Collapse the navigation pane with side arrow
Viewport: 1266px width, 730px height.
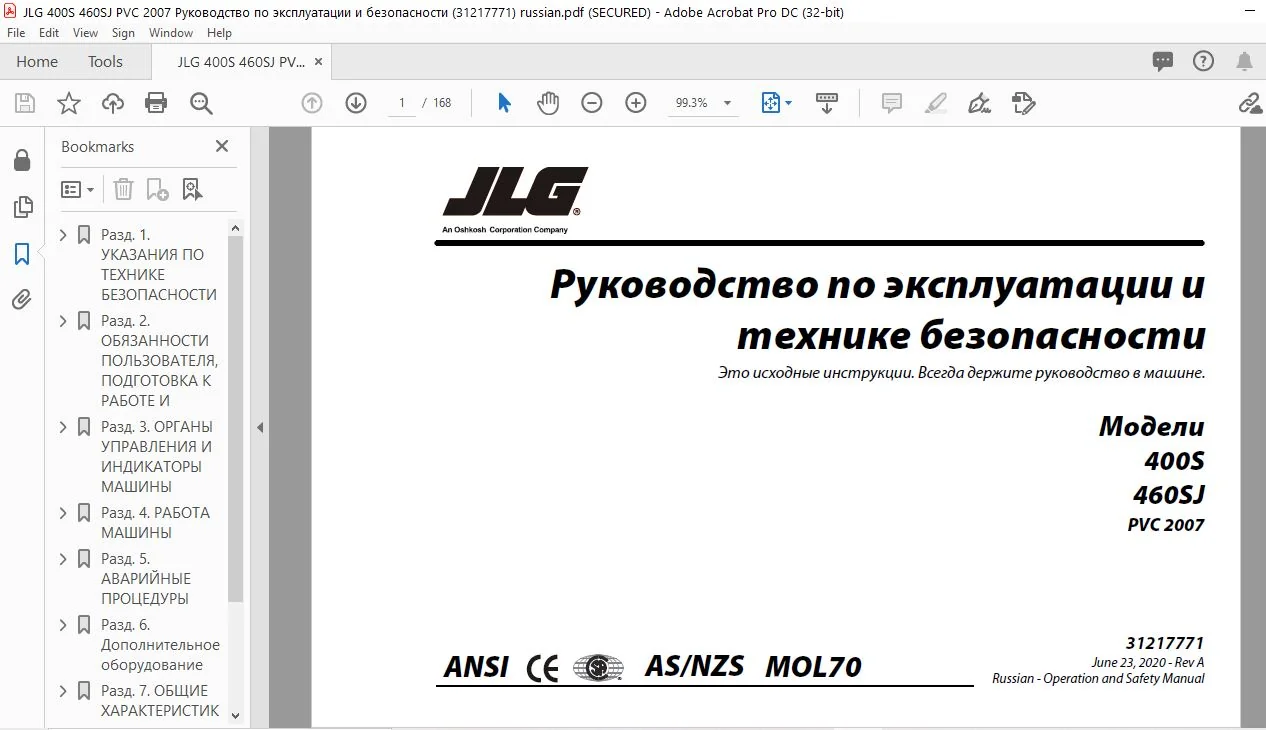pos(260,428)
